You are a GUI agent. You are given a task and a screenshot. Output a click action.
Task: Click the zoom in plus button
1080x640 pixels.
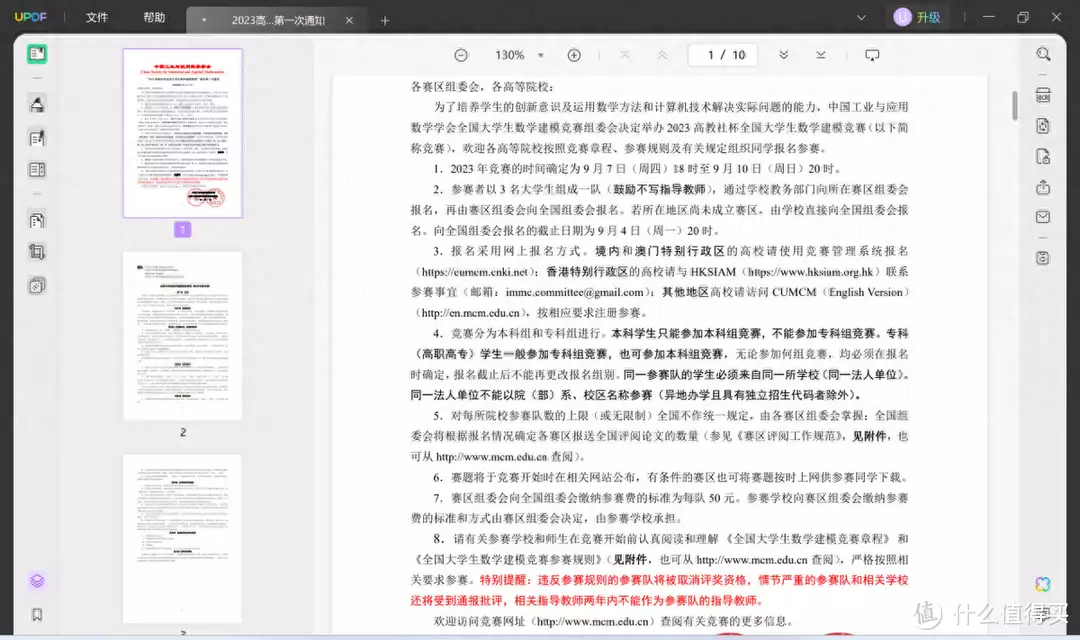pyautogui.click(x=574, y=55)
